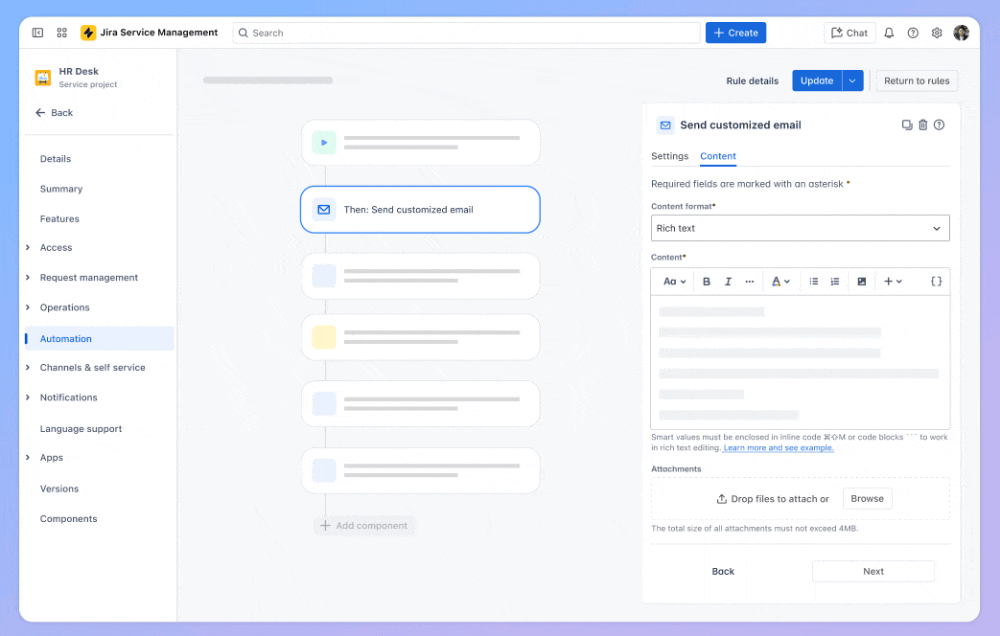Open the help question mark in top bar

pos(913,33)
